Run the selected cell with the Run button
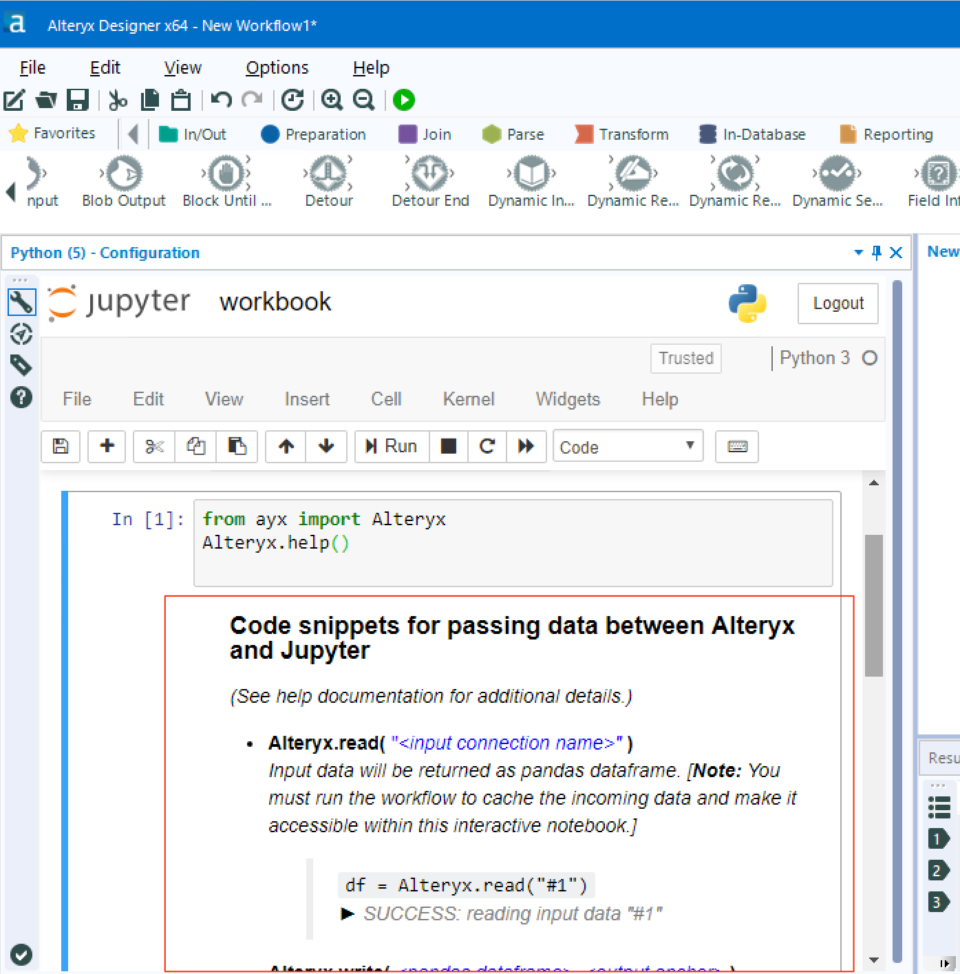The width and height of the screenshot is (960, 974). [x=391, y=446]
